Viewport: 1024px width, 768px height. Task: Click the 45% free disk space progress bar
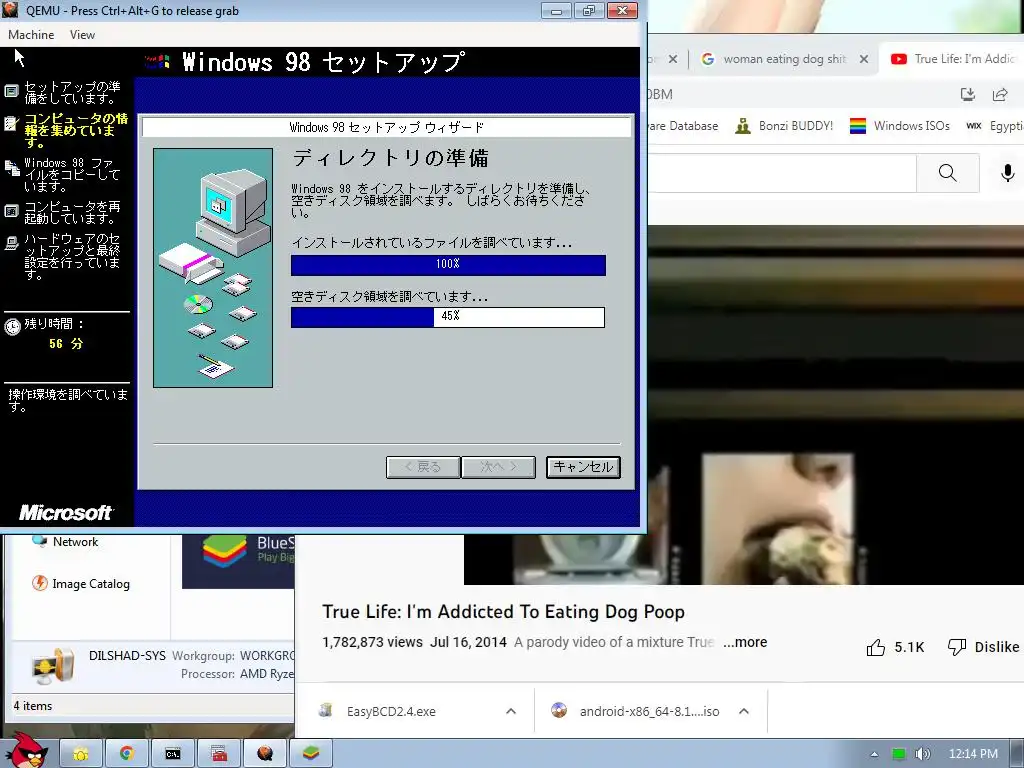click(448, 317)
